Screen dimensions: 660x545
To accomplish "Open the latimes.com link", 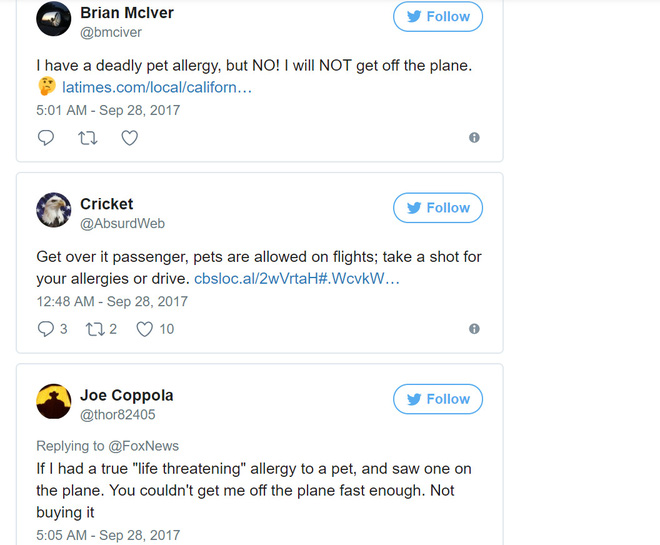I will [156, 88].
